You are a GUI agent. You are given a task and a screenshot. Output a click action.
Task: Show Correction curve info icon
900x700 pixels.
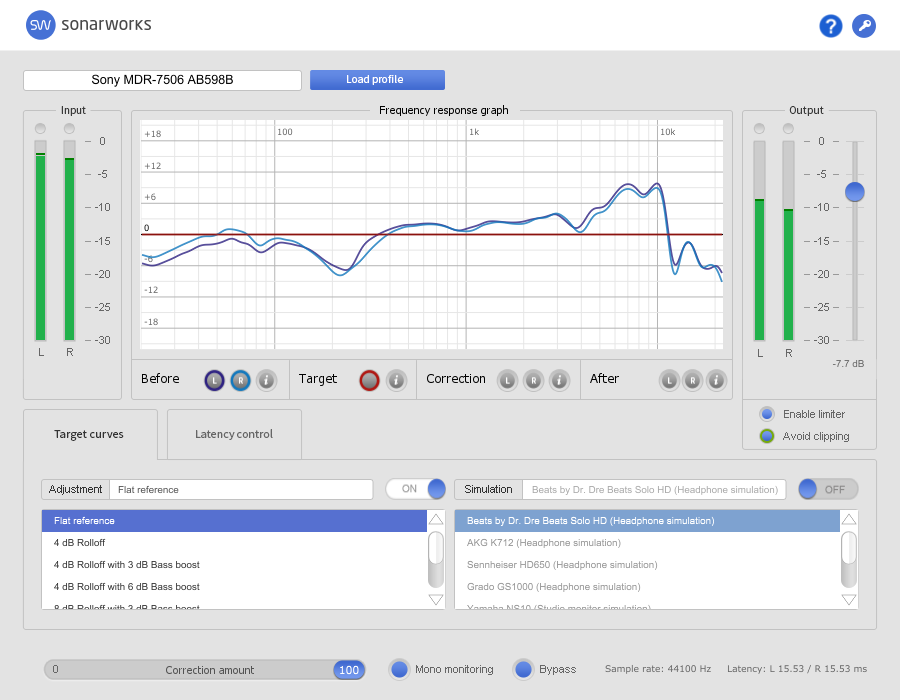click(x=560, y=380)
